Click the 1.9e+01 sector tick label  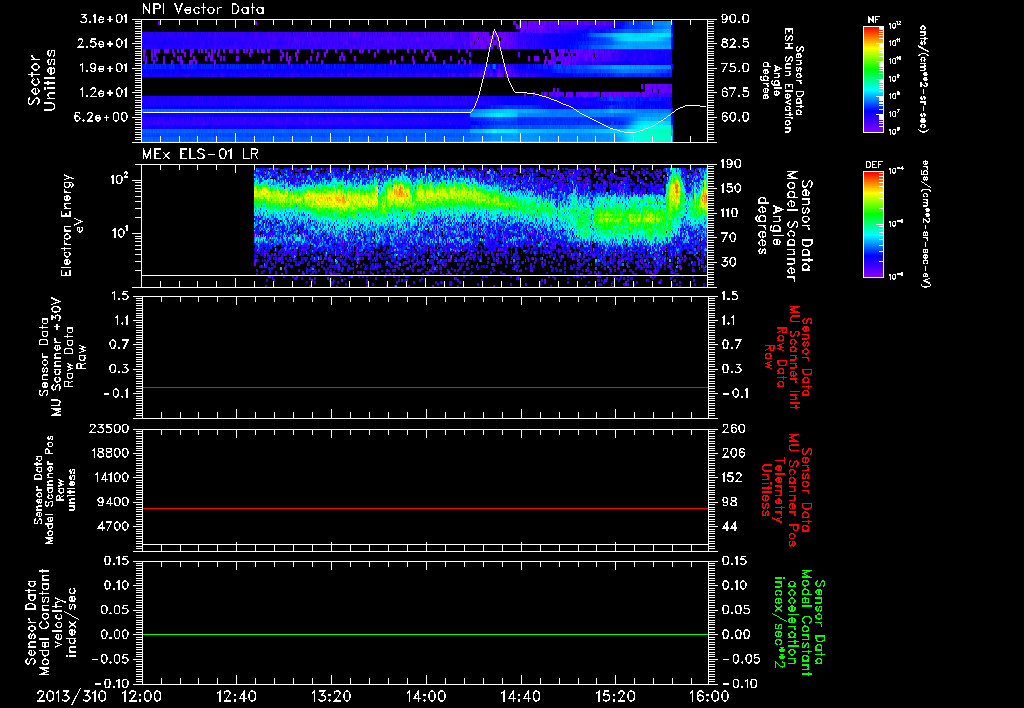104,68
